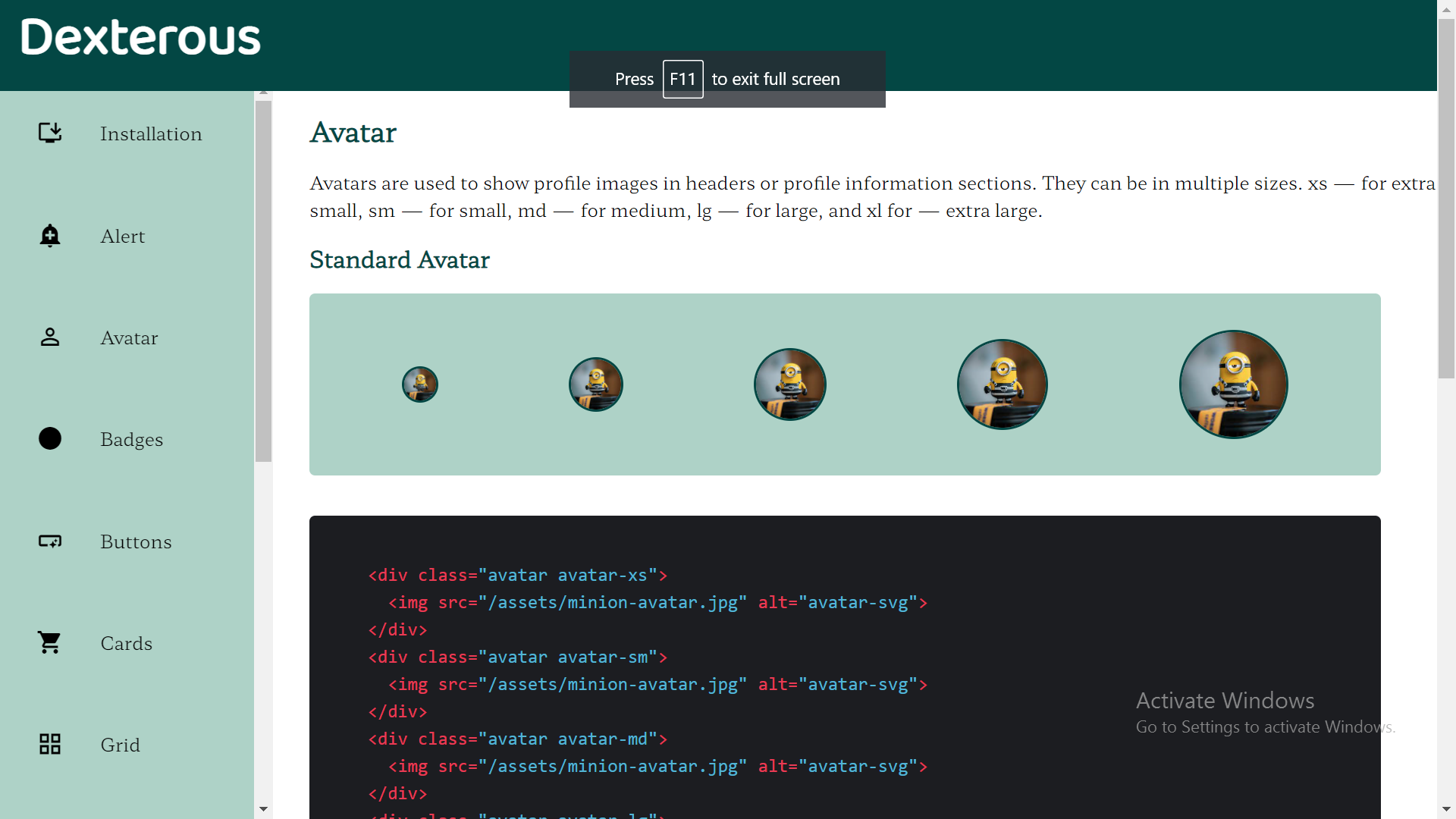Click the medium minion avatar

789,384
